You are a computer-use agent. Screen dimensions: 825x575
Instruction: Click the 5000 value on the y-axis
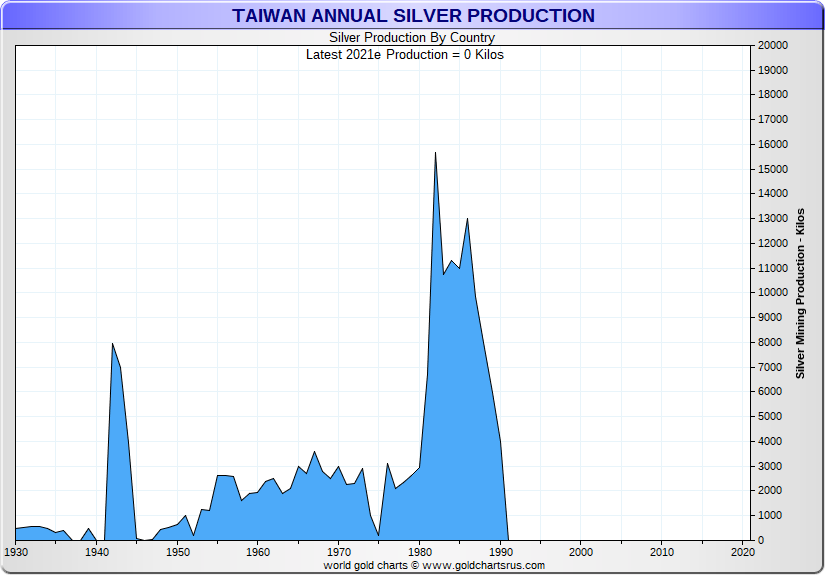click(x=771, y=417)
